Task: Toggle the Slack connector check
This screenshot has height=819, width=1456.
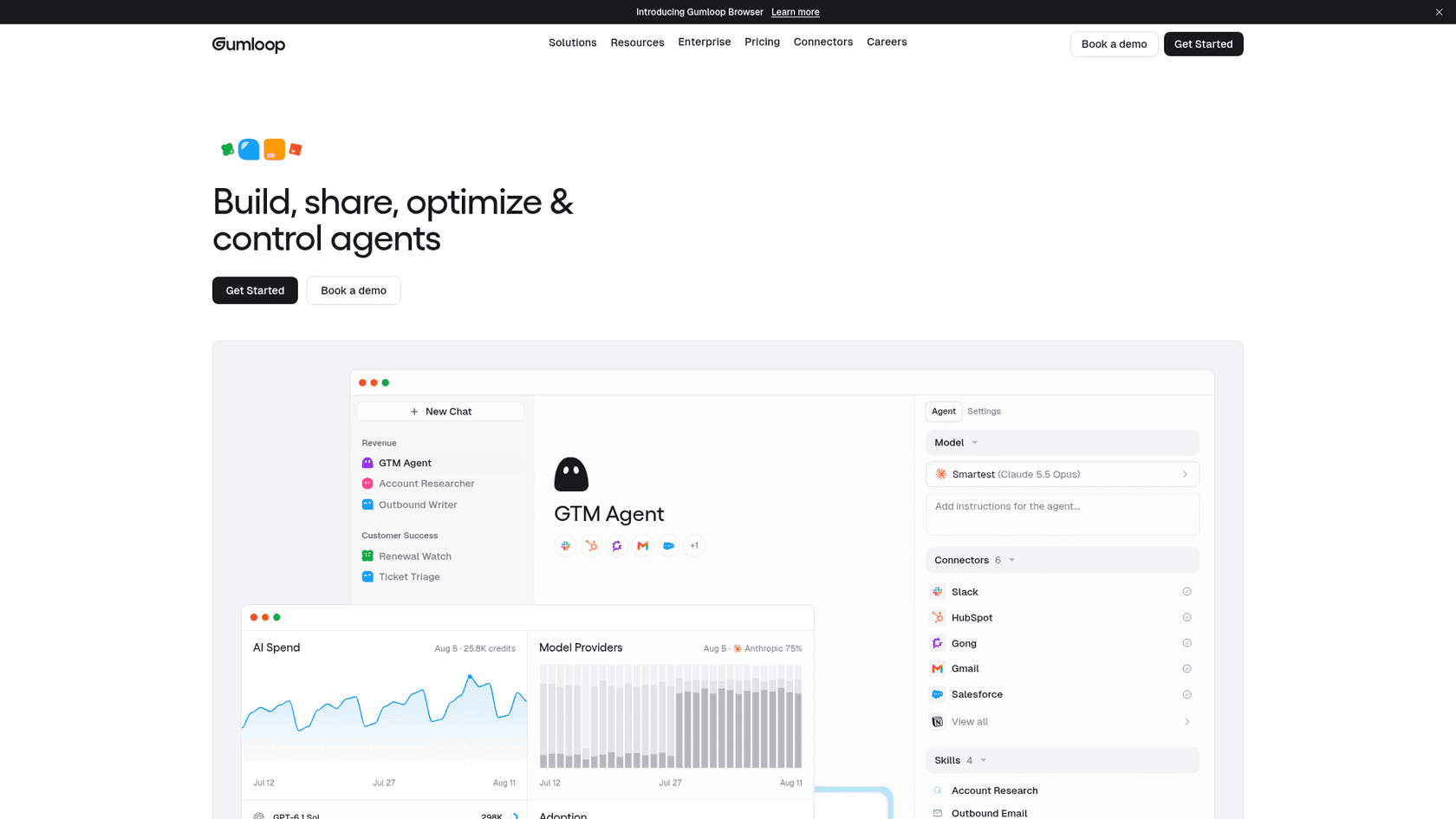Action: click(1186, 592)
